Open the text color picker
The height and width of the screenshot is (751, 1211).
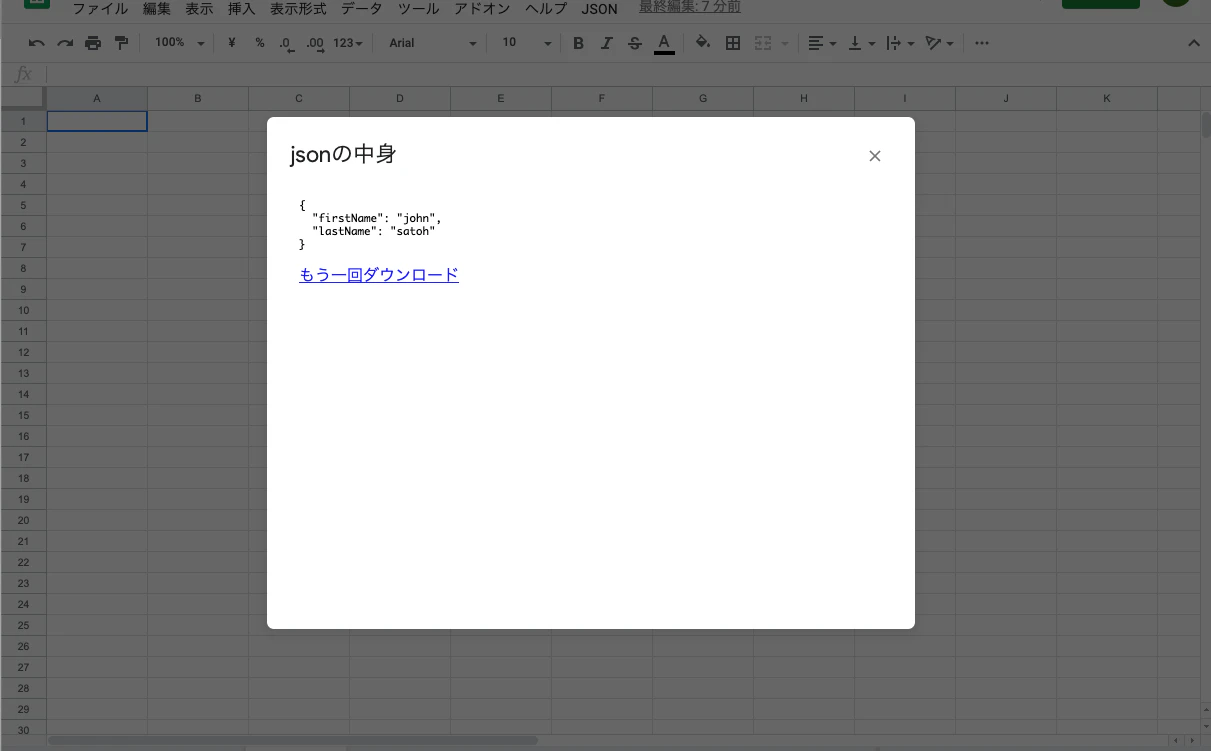point(664,43)
